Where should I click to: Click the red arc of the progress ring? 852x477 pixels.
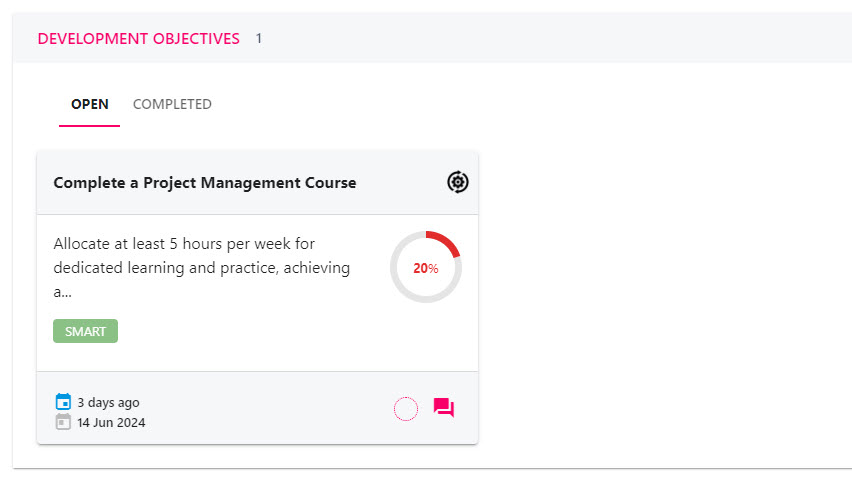coord(449,241)
